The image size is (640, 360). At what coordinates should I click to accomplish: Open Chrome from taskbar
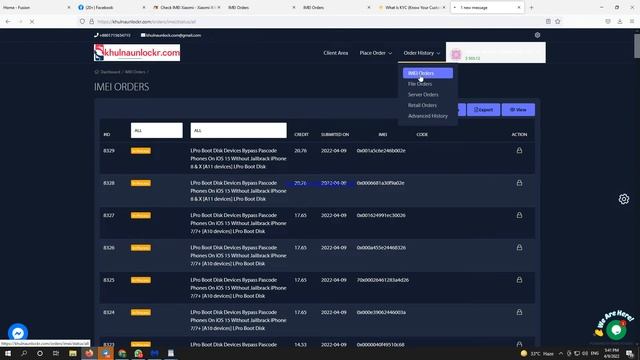tap(122, 353)
